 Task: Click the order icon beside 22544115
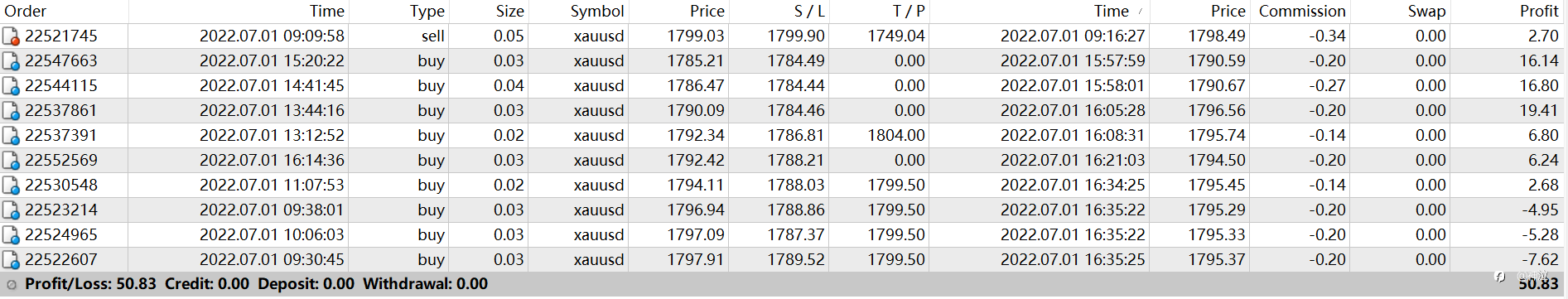11,86
